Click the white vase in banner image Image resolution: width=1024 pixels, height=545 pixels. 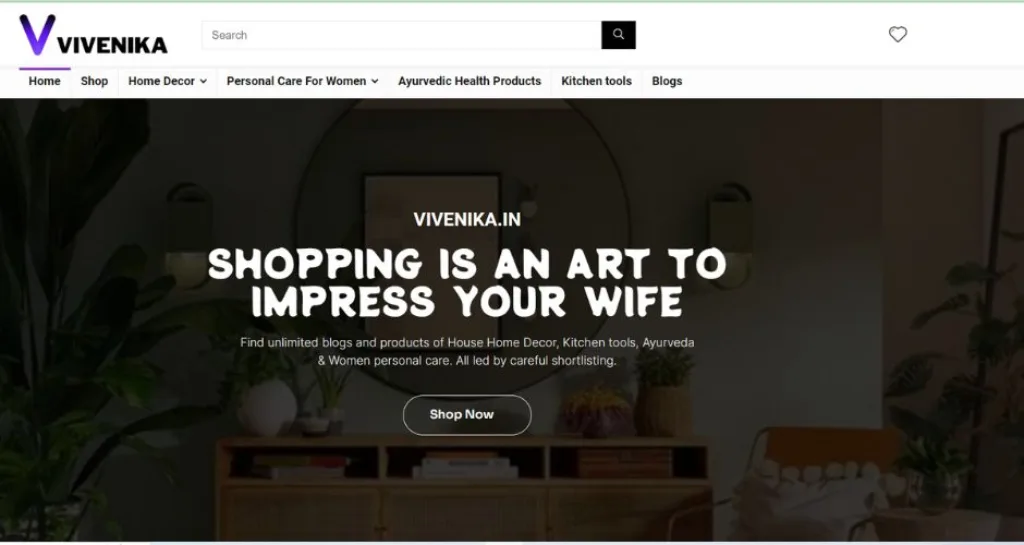[x=266, y=407]
